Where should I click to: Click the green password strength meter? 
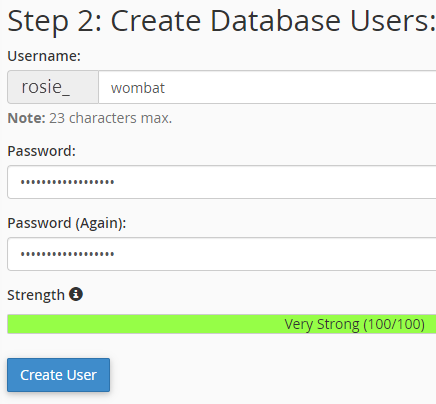tap(222, 324)
